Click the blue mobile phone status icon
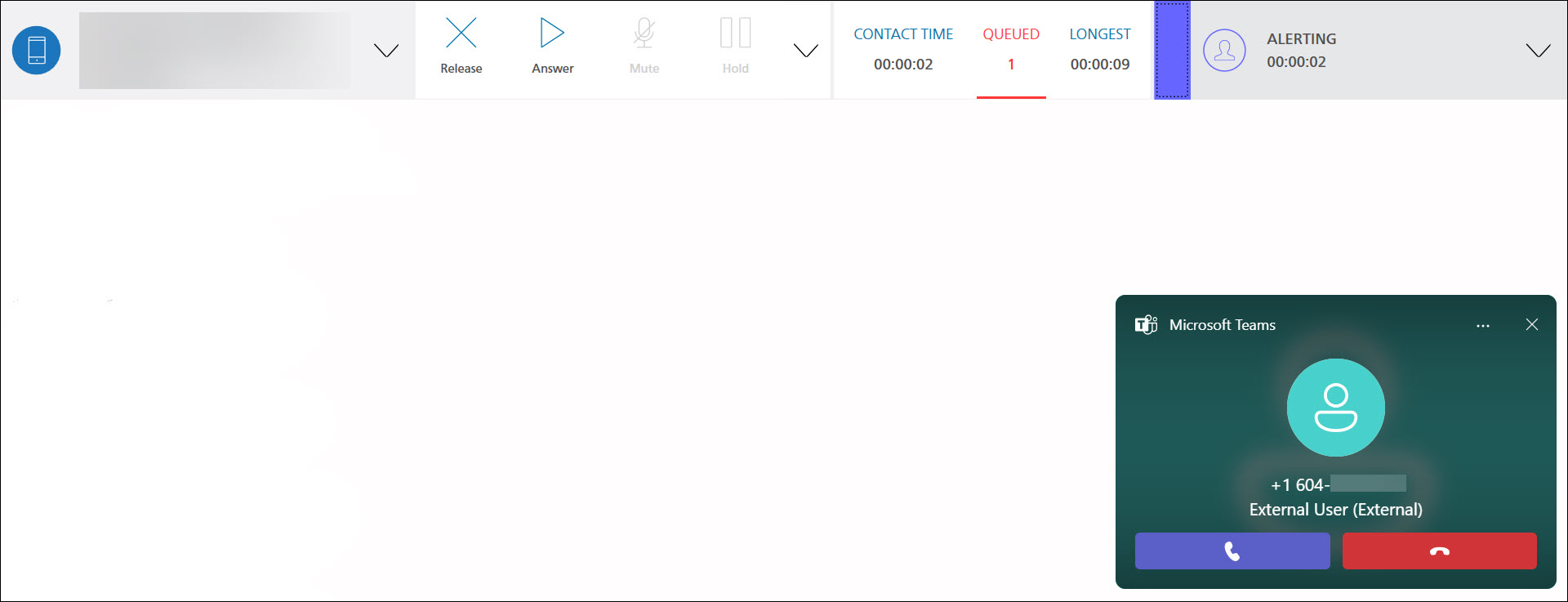The height and width of the screenshot is (602, 1568). [37, 50]
